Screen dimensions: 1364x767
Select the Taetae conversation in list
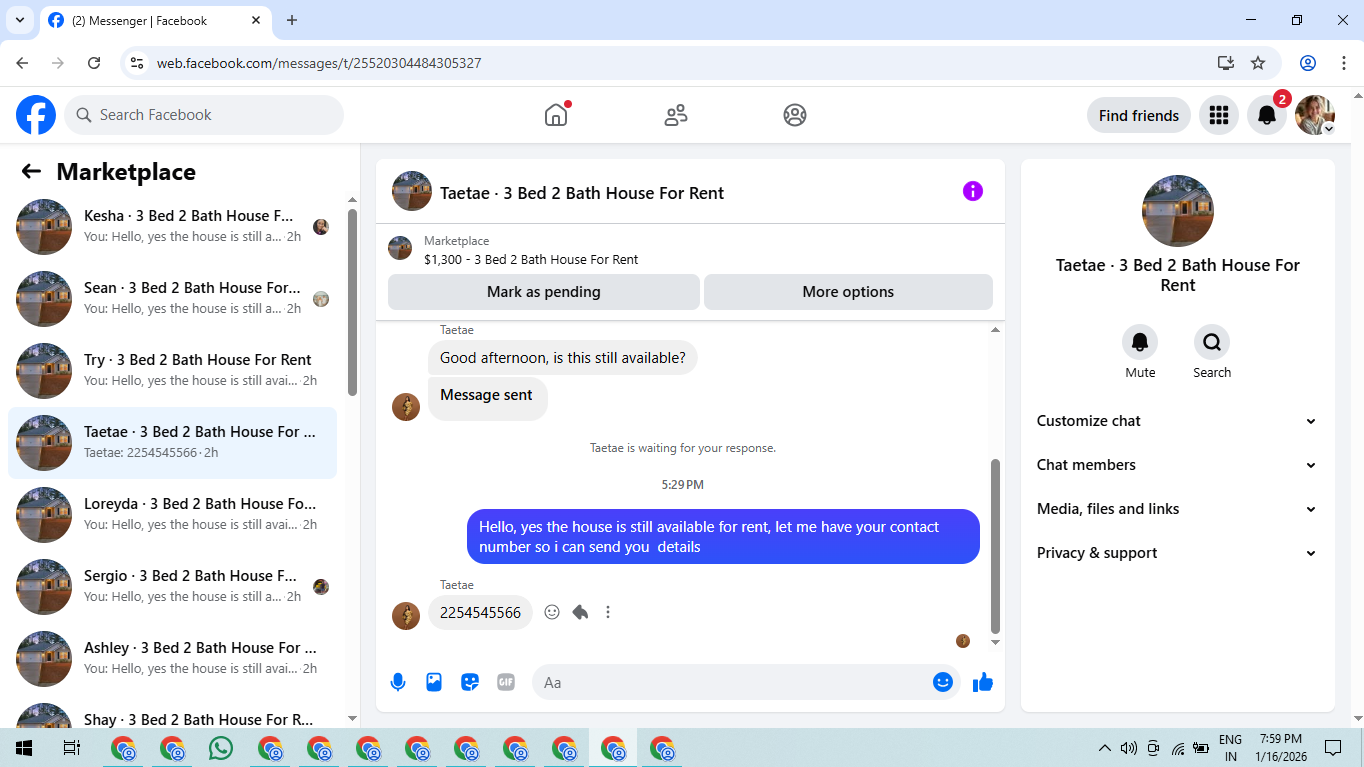[172, 443]
